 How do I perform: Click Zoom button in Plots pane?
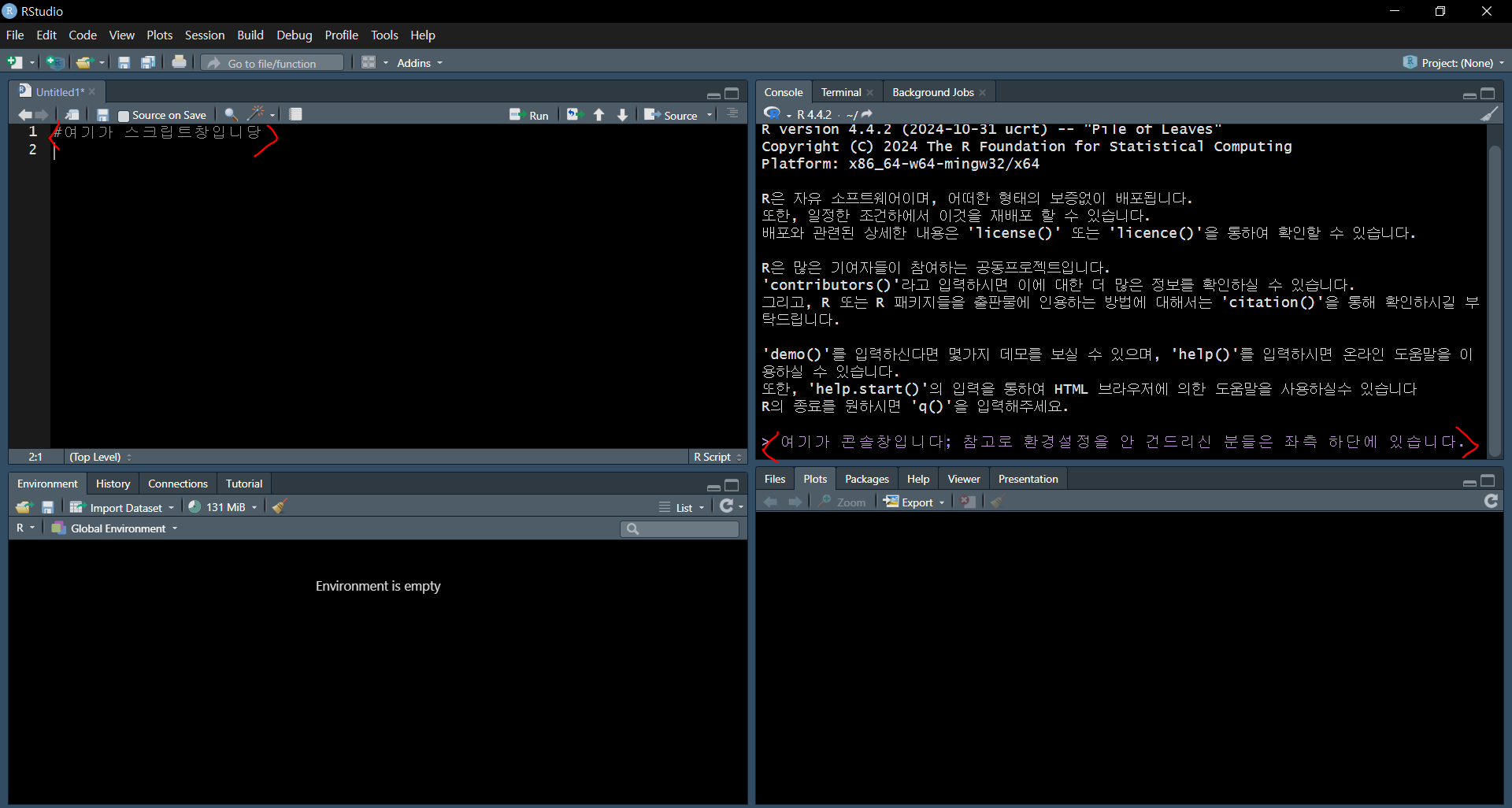[842, 502]
